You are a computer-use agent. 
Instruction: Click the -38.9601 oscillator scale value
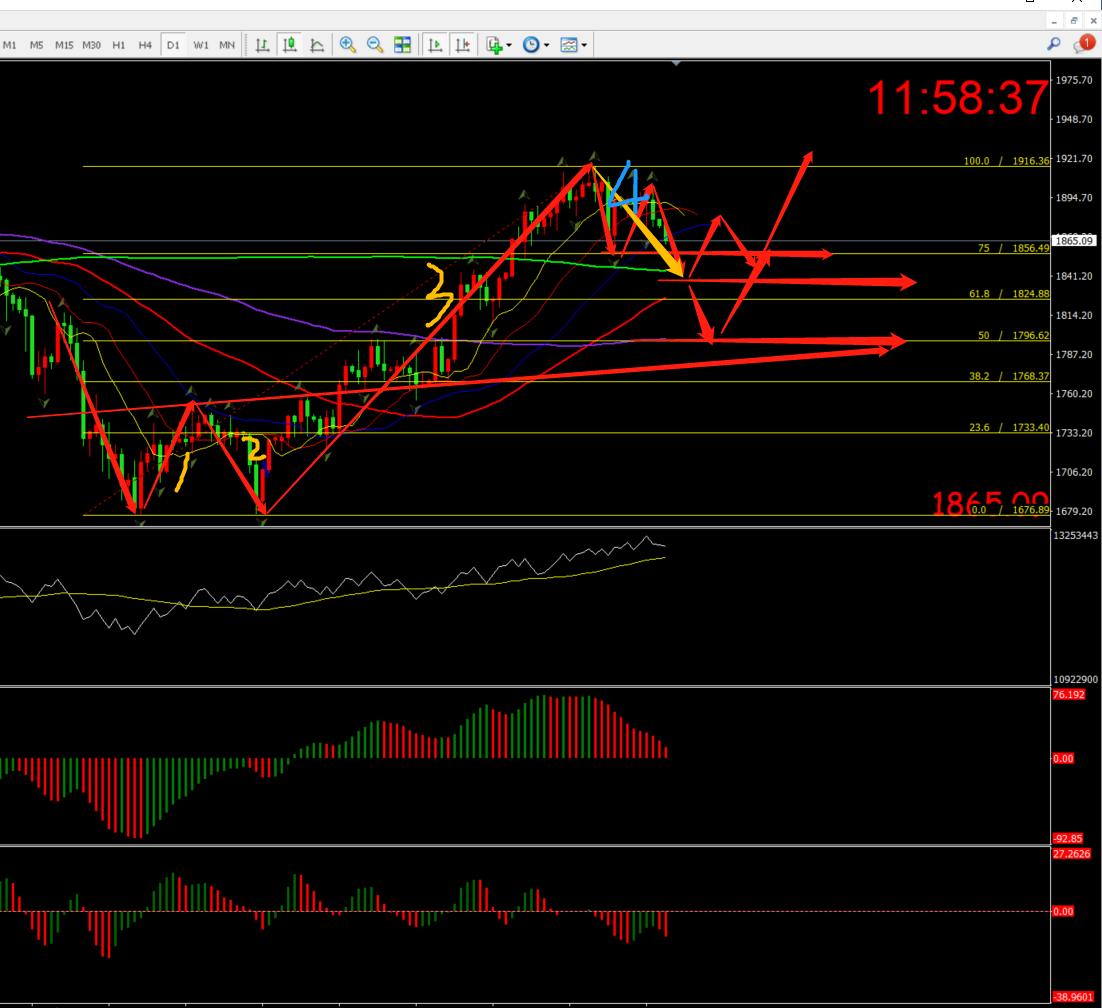pyautogui.click(x=1073, y=997)
